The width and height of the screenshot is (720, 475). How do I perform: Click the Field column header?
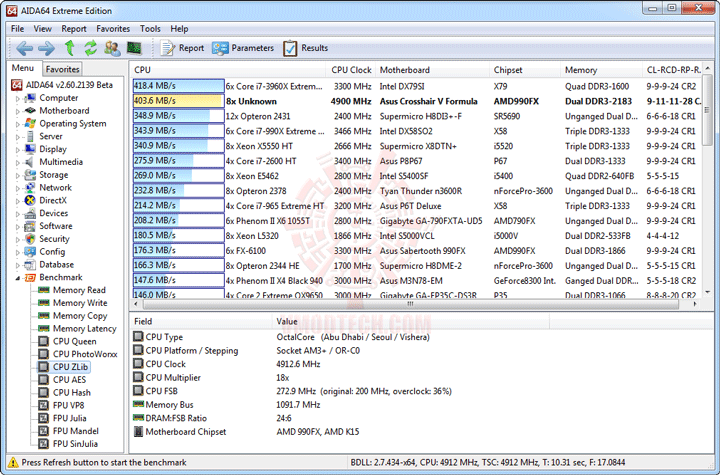point(200,322)
